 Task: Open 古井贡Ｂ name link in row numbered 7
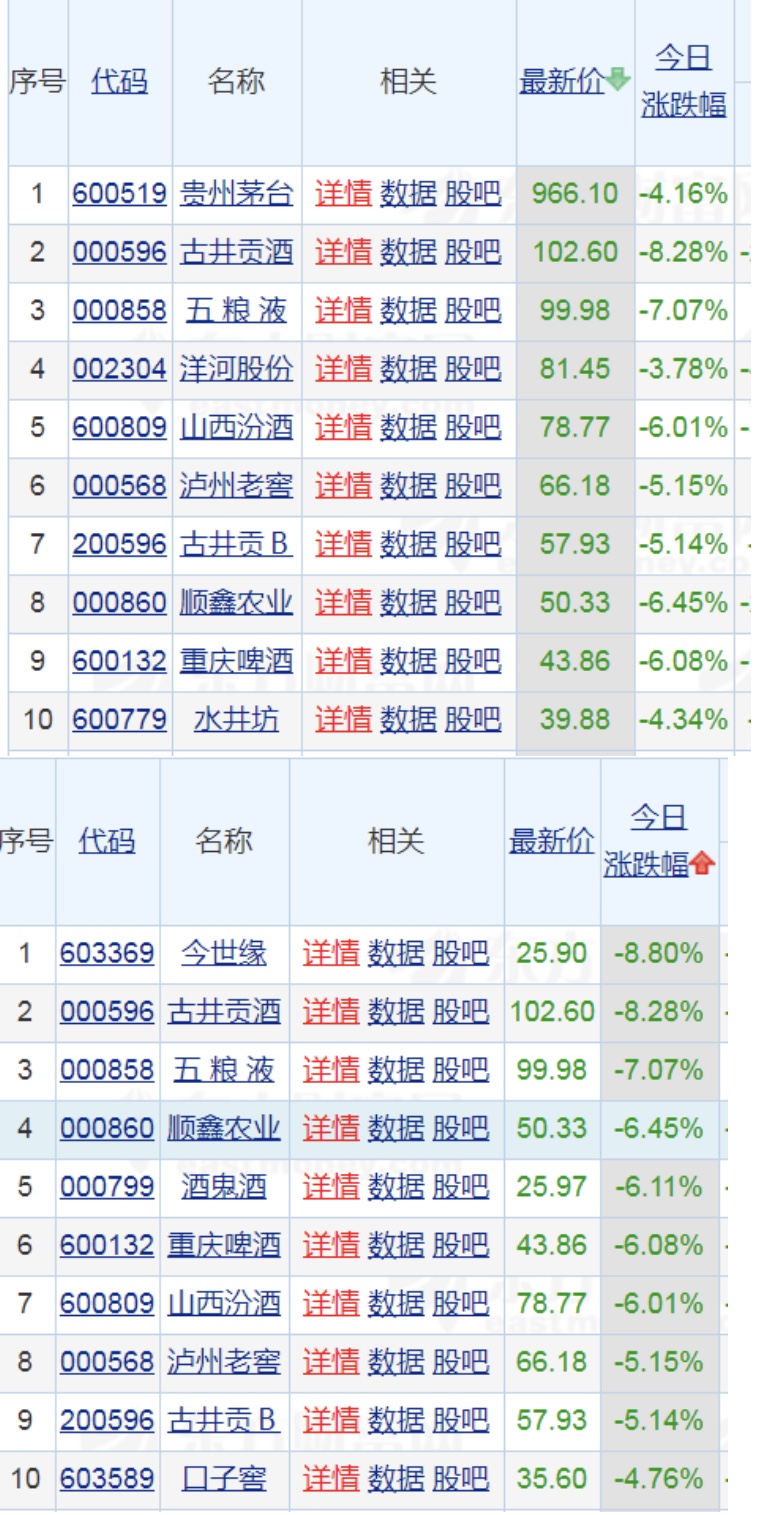(x=237, y=544)
